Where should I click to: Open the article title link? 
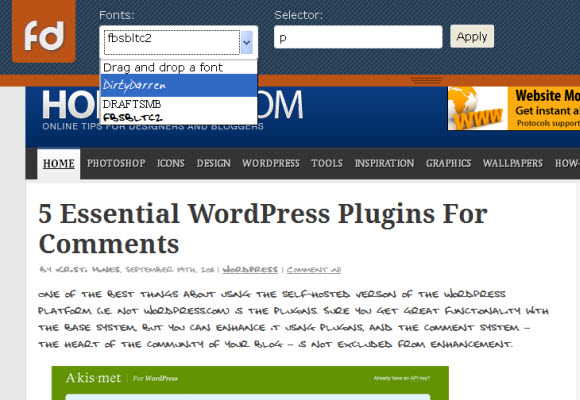(263, 229)
